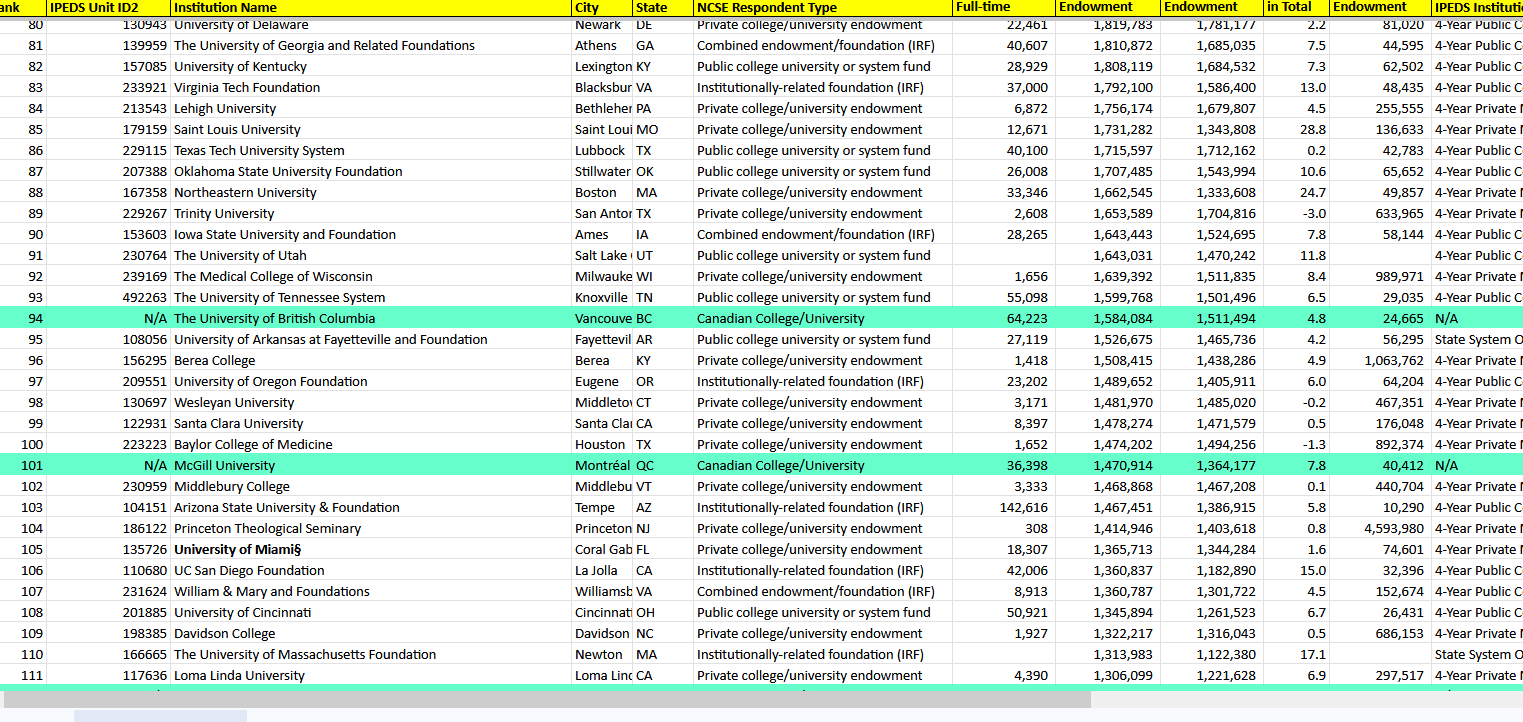
Task: Click the "Institution Name" column header
Action: [371, 7]
